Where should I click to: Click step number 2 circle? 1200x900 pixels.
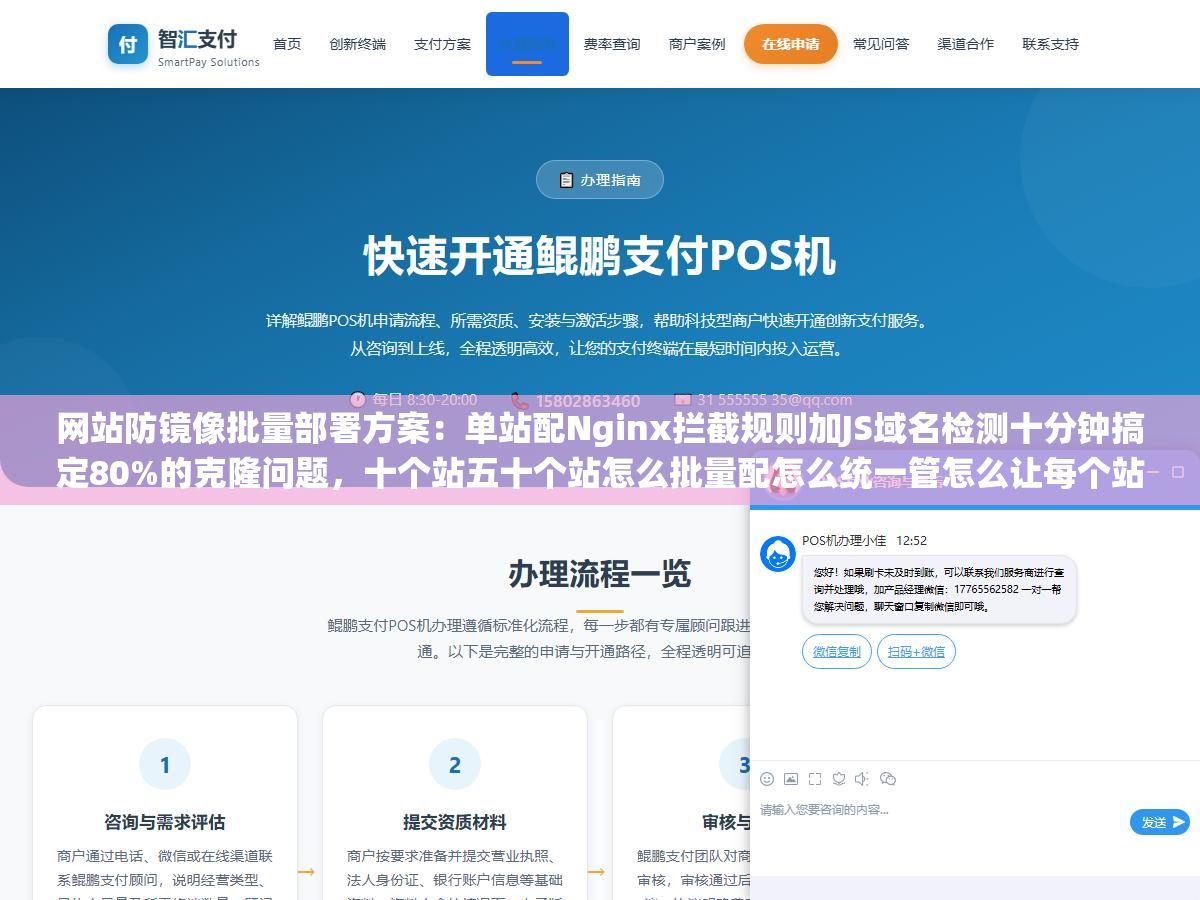(x=455, y=765)
